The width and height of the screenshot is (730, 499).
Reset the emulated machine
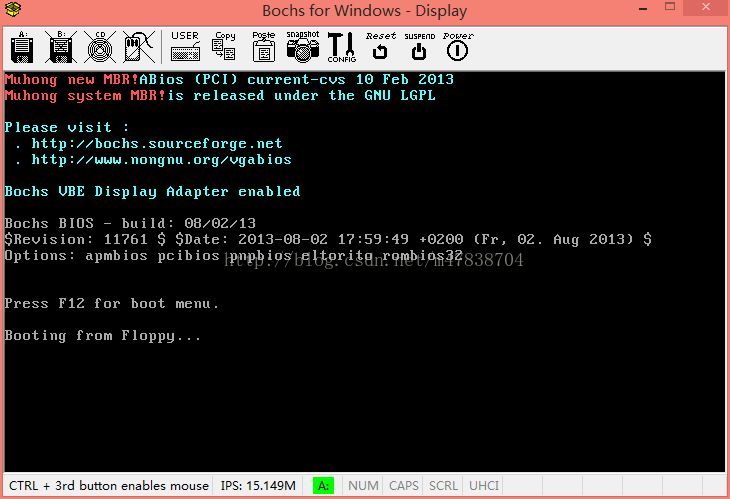[380, 46]
